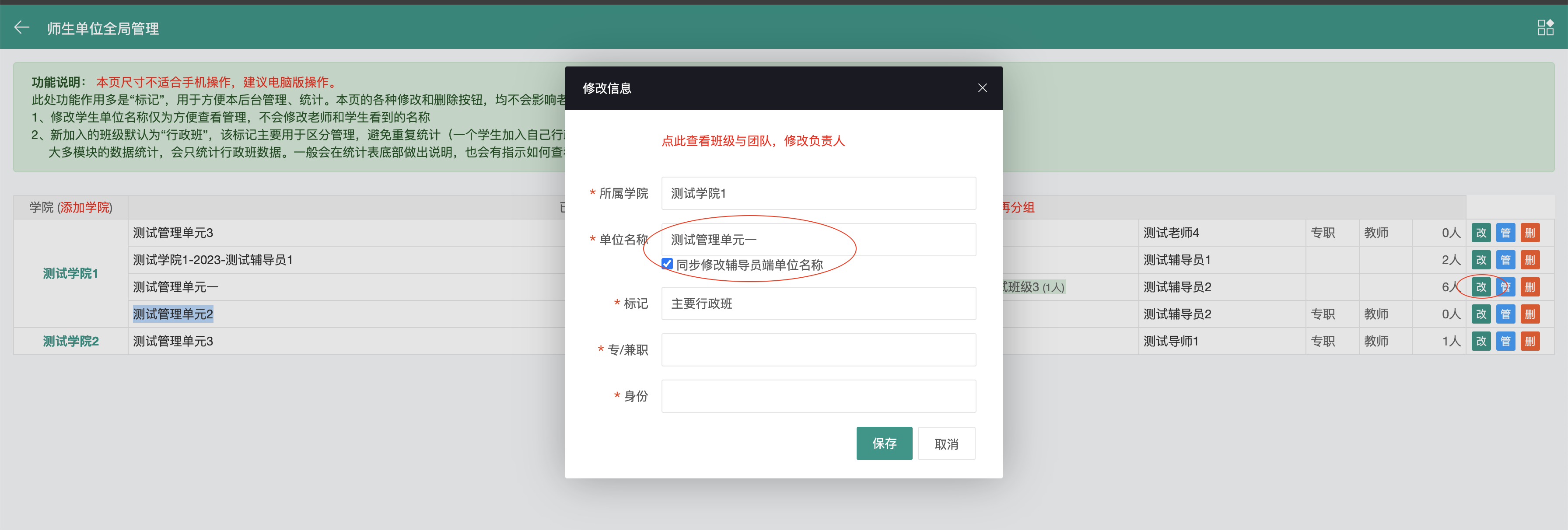The image size is (1568, 530).
Task: Go back using the header arrow
Action: [x=22, y=28]
